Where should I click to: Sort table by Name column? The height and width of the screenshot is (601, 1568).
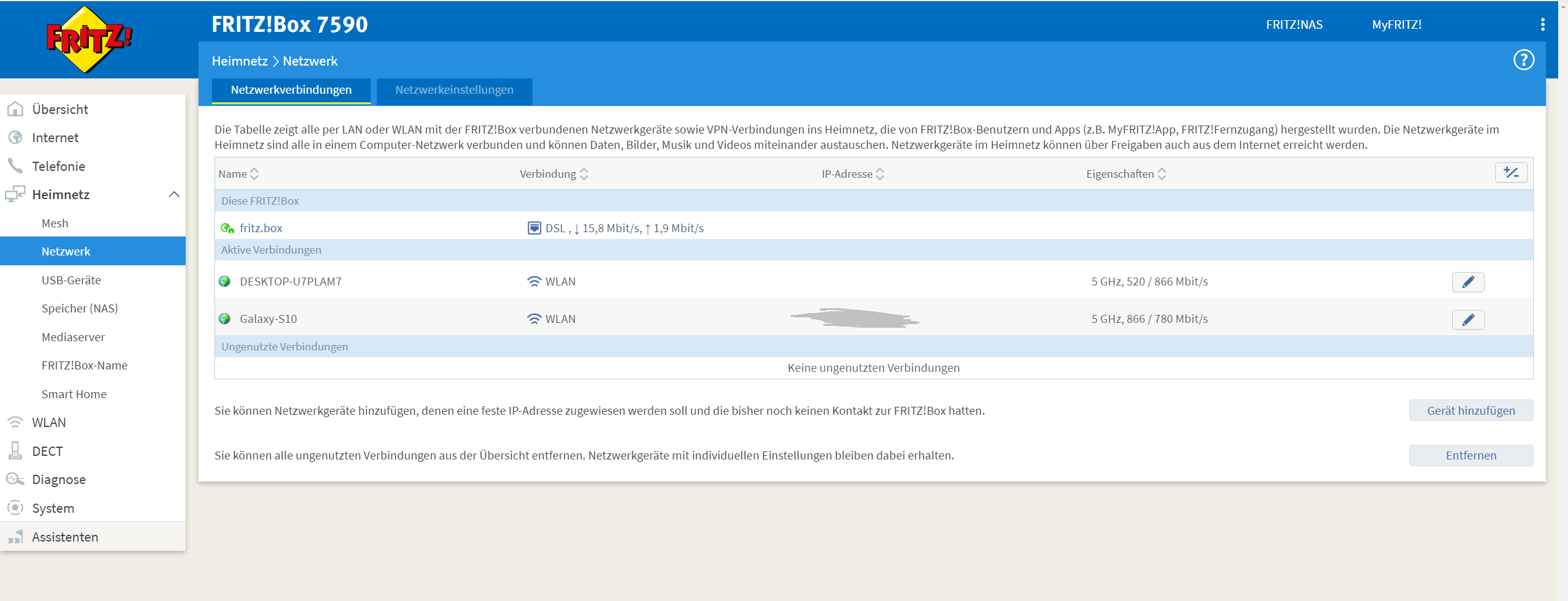[x=238, y=174]
